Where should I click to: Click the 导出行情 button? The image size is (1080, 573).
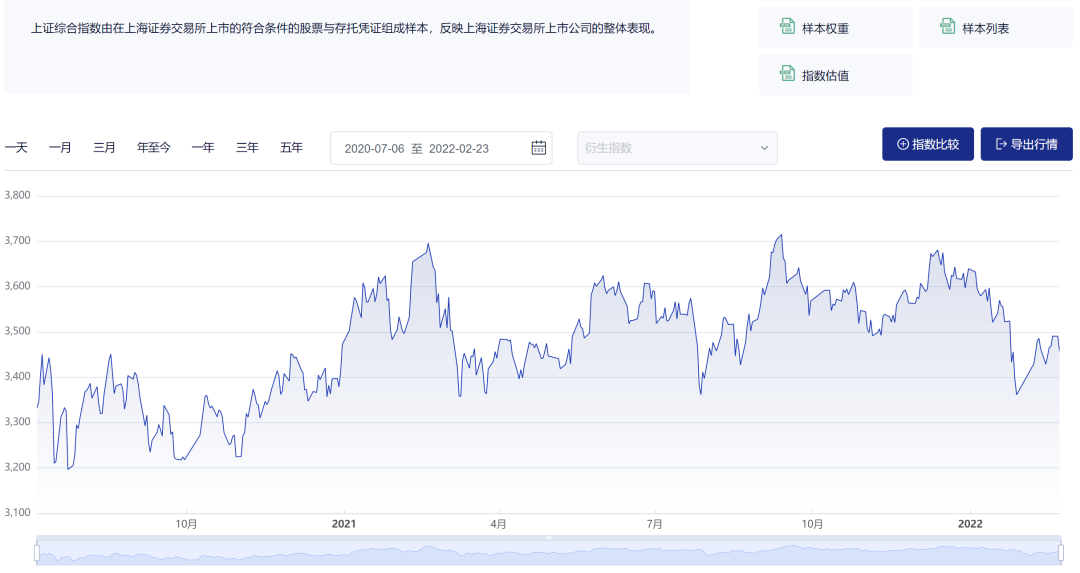point(1026,144)
